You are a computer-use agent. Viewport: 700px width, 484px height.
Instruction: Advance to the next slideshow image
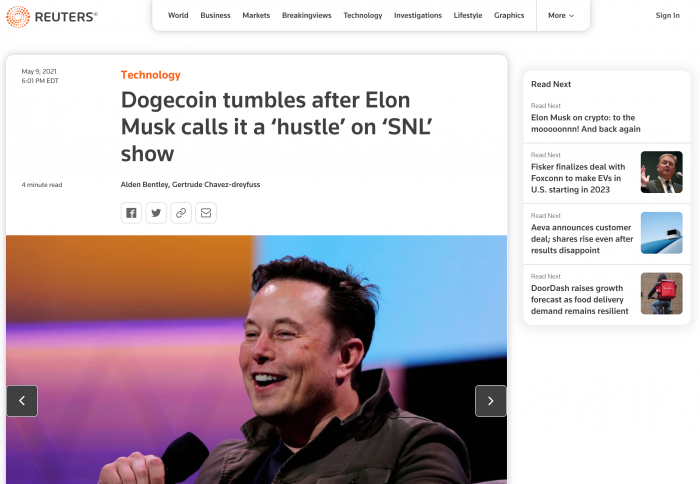(x=491, y=401)
